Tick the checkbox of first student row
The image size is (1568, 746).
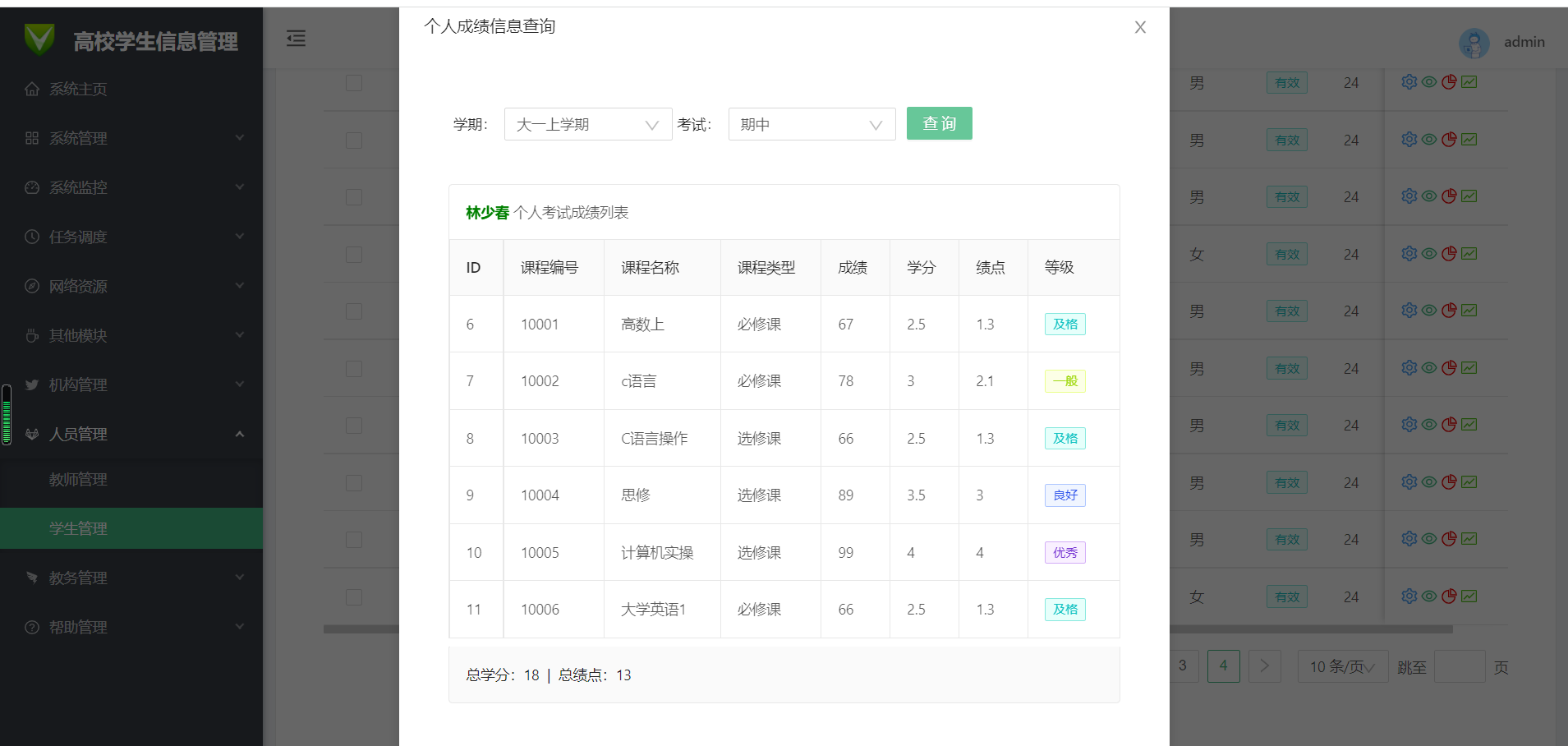(354, 83)
